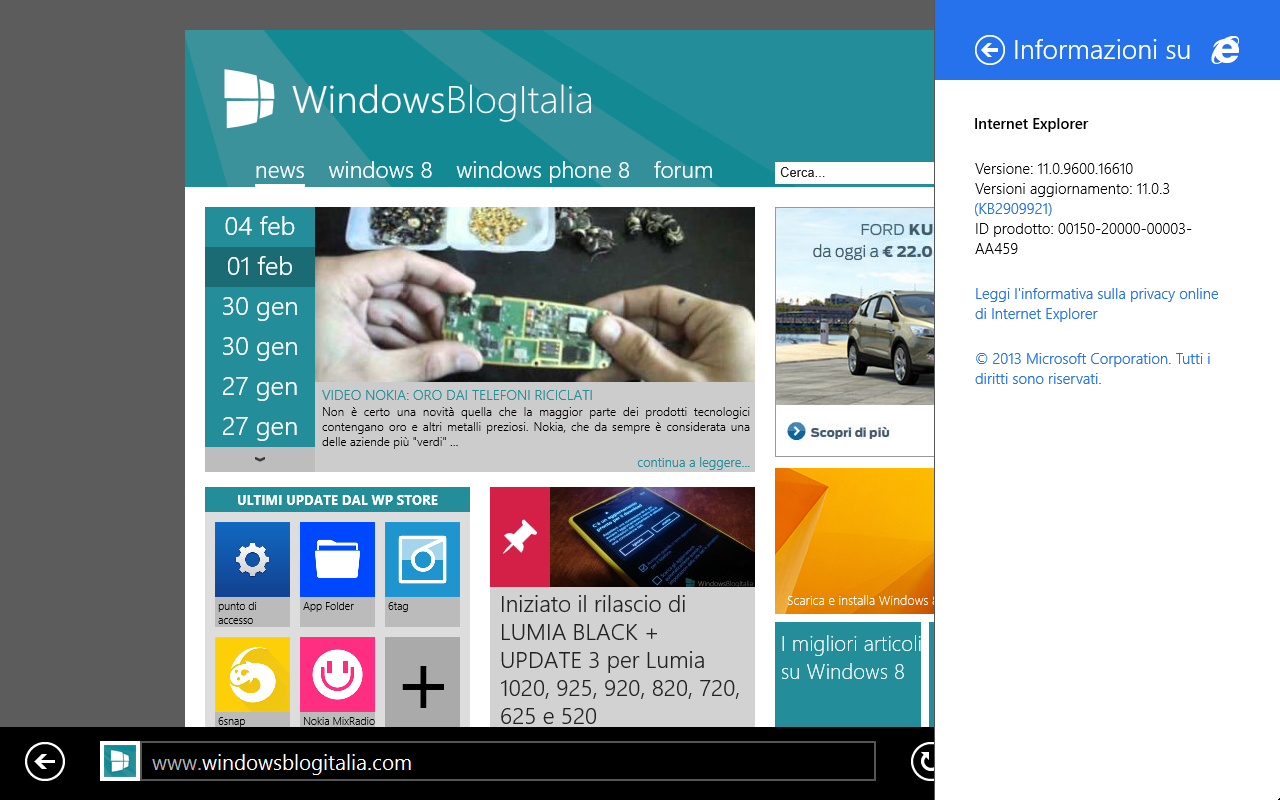Click the site favicon beside address bar
The height and width of the screenshot is (800, 1280).
[120, 762]
